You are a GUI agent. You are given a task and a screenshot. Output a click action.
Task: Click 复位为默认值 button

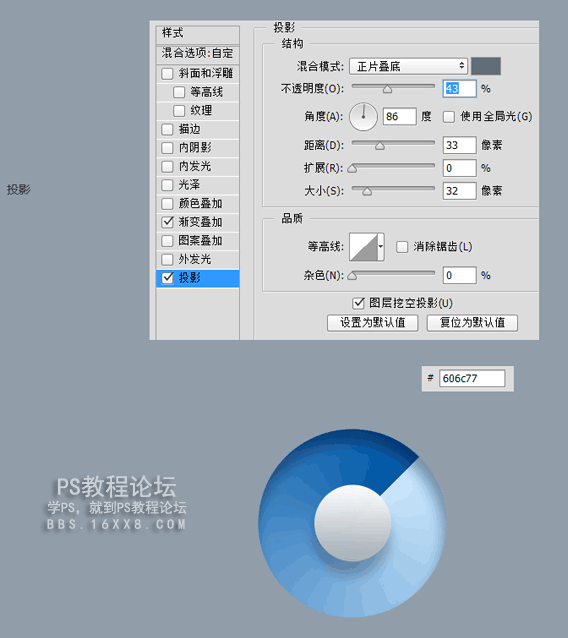(x=472, y=323)
